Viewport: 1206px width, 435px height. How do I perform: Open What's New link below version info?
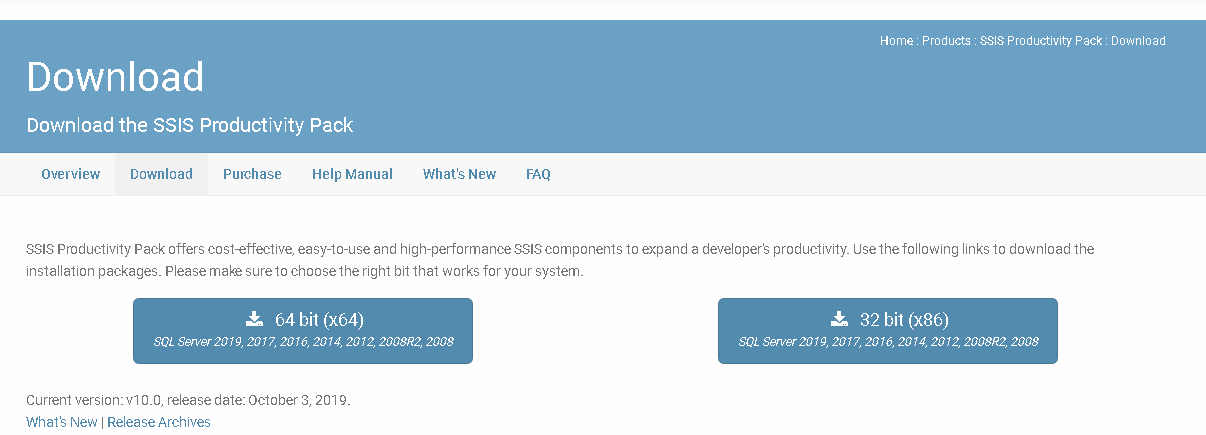[62, 422]
